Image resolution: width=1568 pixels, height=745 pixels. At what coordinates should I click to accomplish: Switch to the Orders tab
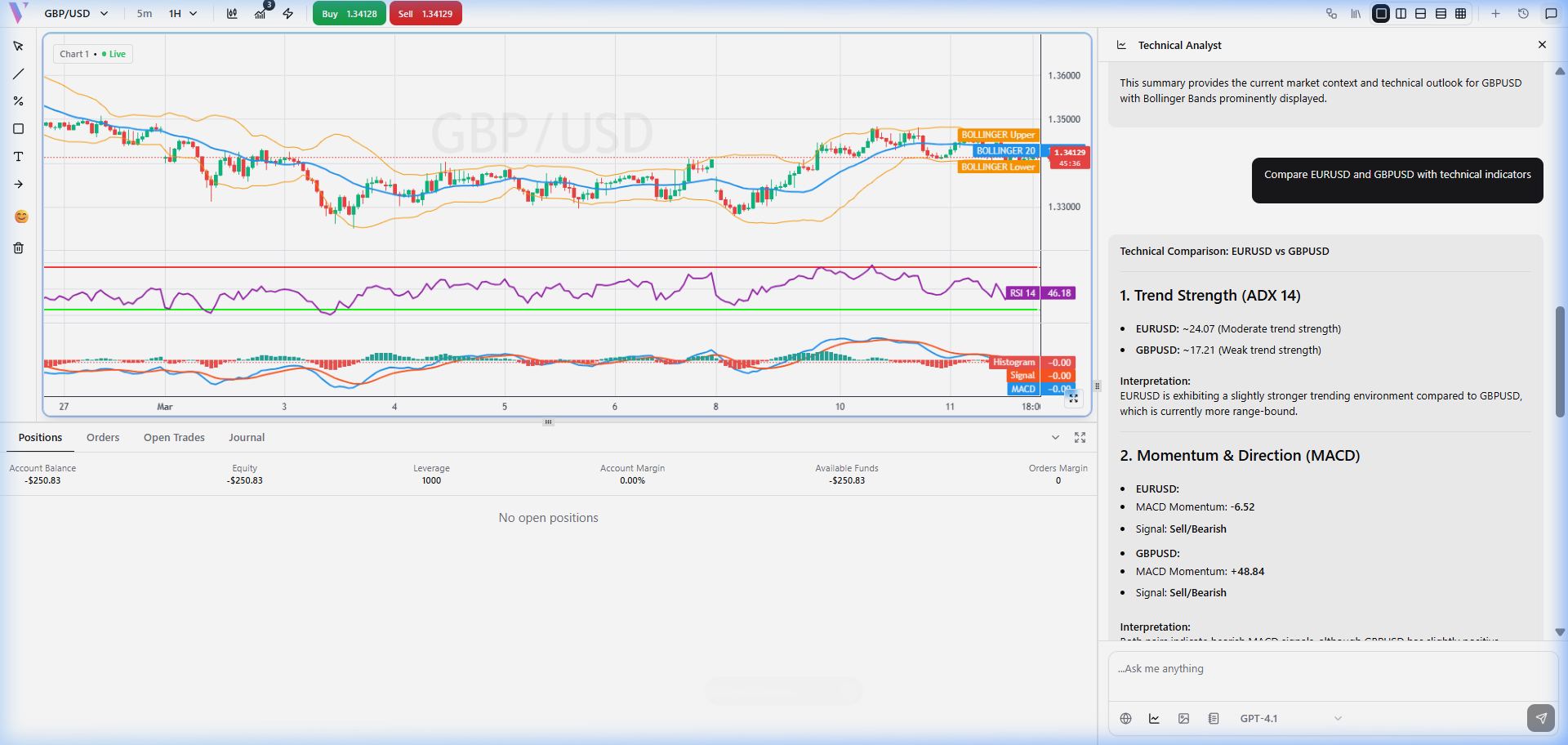click(x=103, y=438)
